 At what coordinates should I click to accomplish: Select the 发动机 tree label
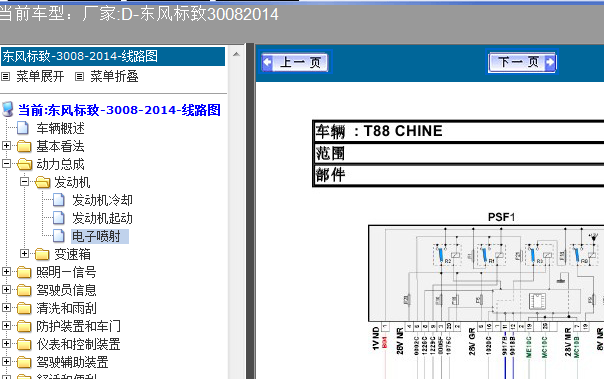click(72, 182)
